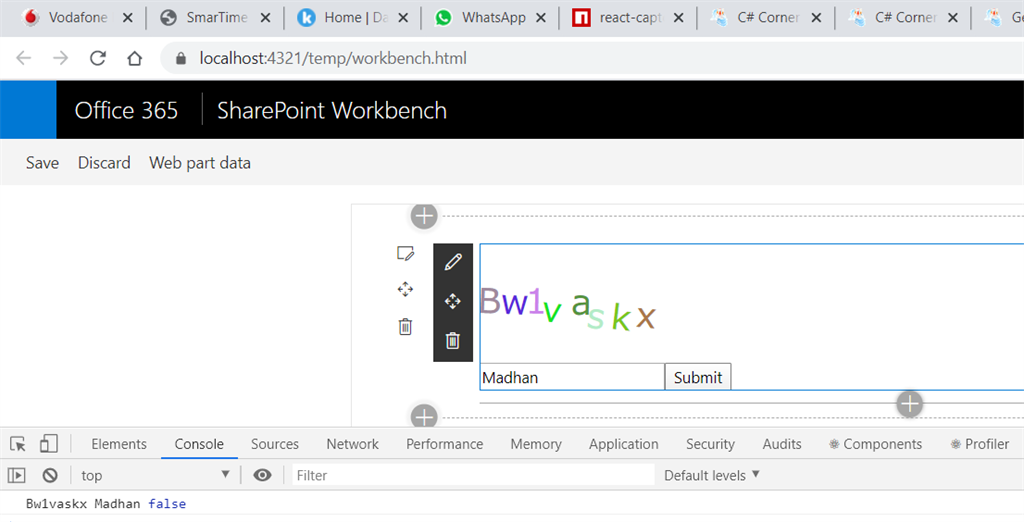Reload the workbench page
This screenshot has height=522, width=1024.
pyautogui.click(x=98, y=58)
